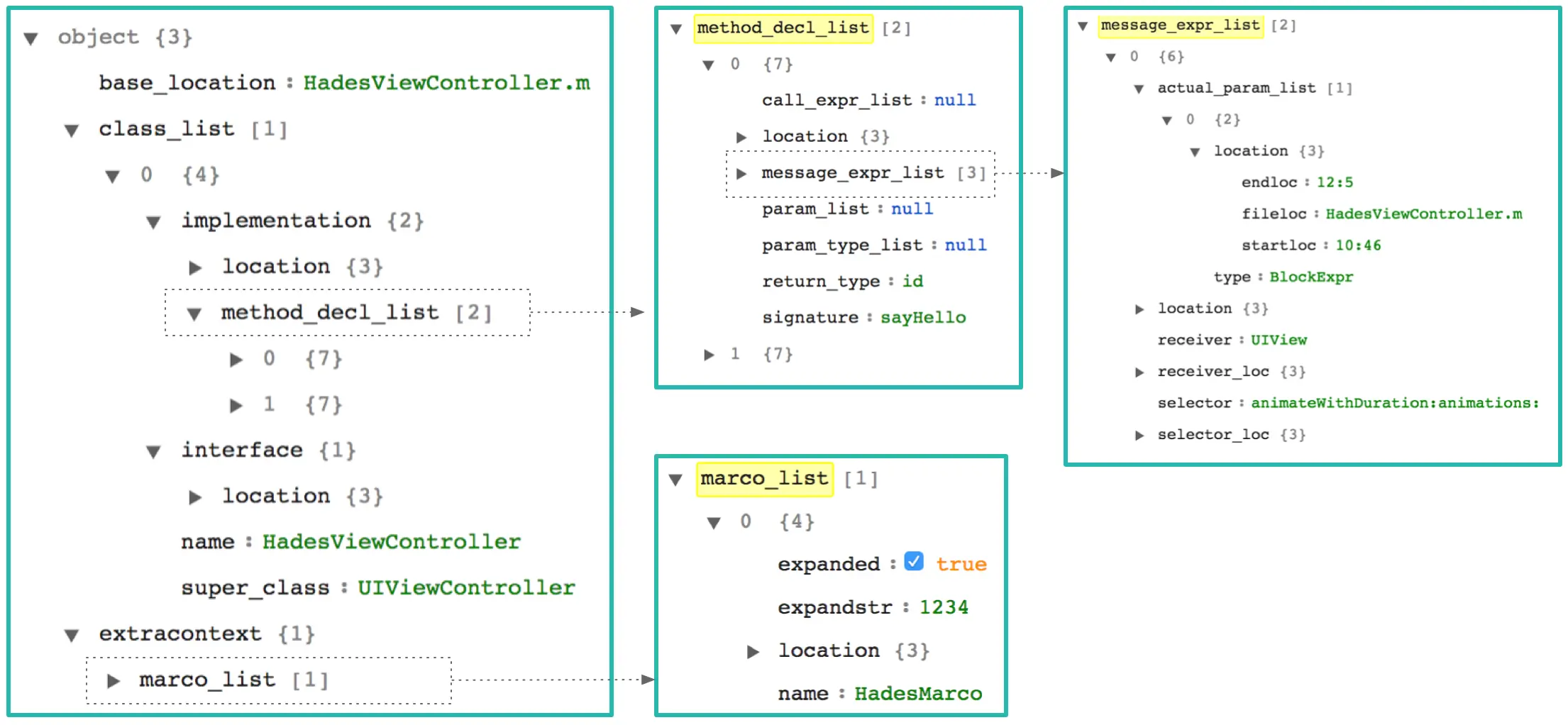Image resolution: width=1568 pixels, height=725 pixels.
Task: Expand "1 {7}" directly above the interface node
Action: (236, 405)
